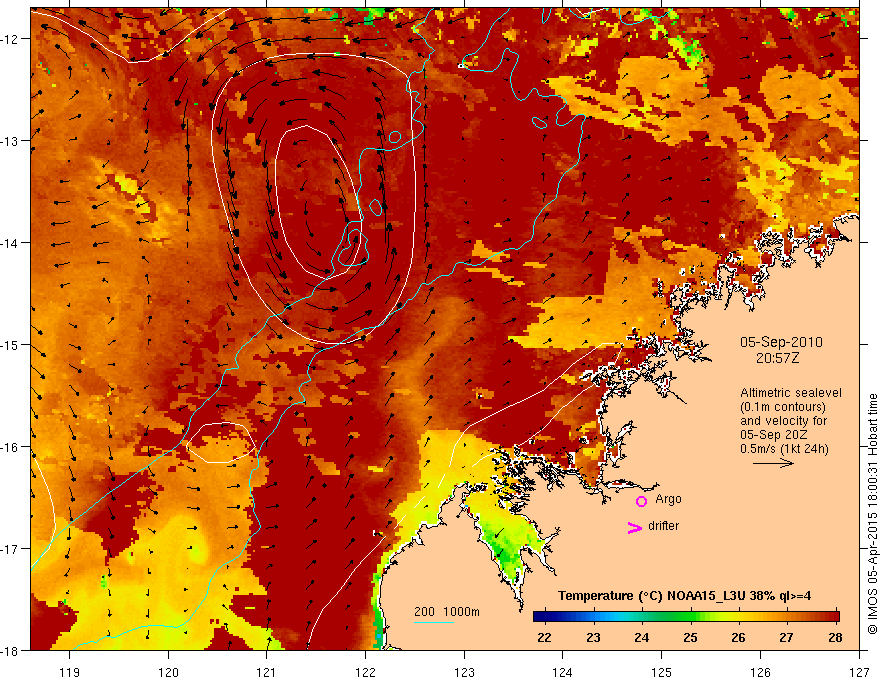Click longitude label 125 on bottom axis
Image resolution: width=880 pixels, height=680 pixels.
click(x=661, y=672)
